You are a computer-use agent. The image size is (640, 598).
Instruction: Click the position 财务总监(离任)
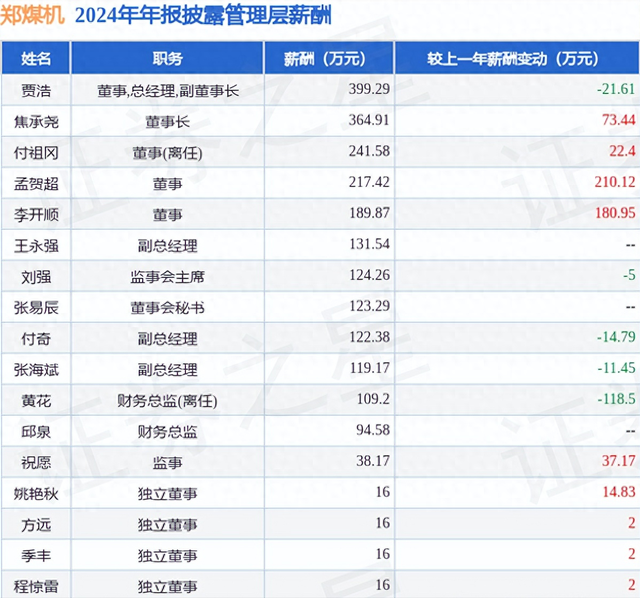167,401
